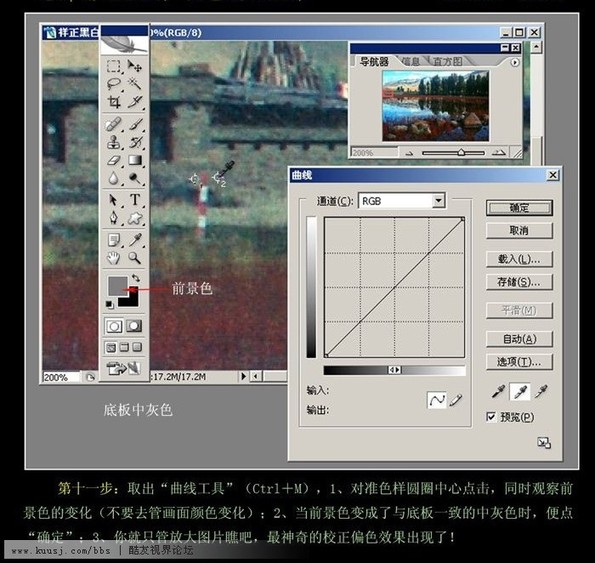Select the Custom Shape tool
Image resolution: width=595 pixels, height=563 pixels.
coord(134,218)
